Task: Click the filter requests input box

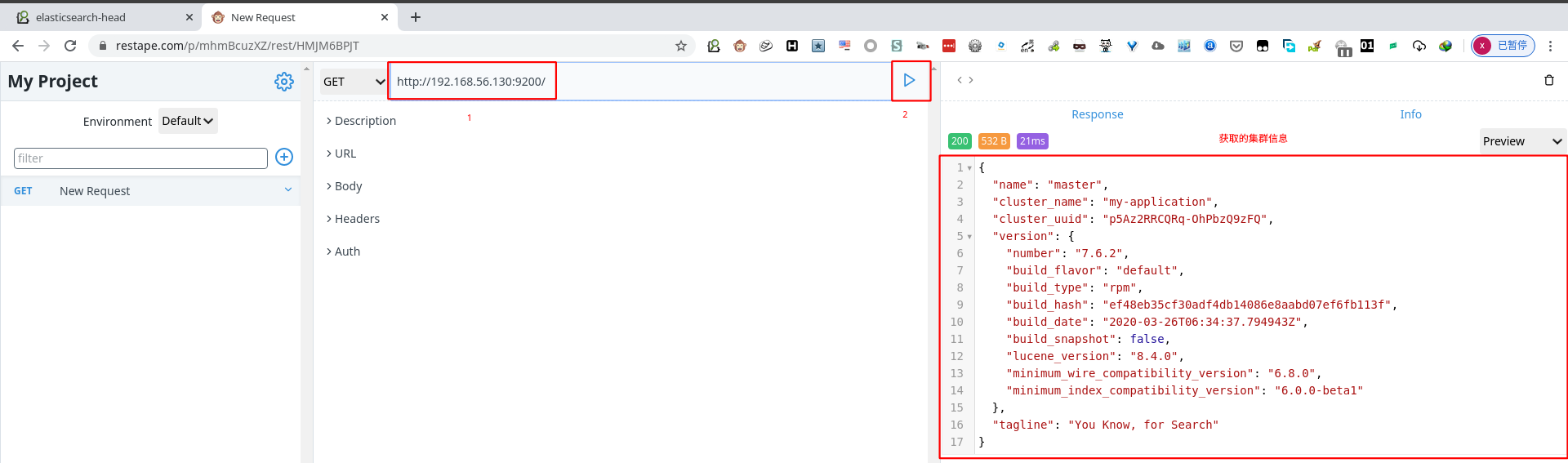Action: [140, 158]
